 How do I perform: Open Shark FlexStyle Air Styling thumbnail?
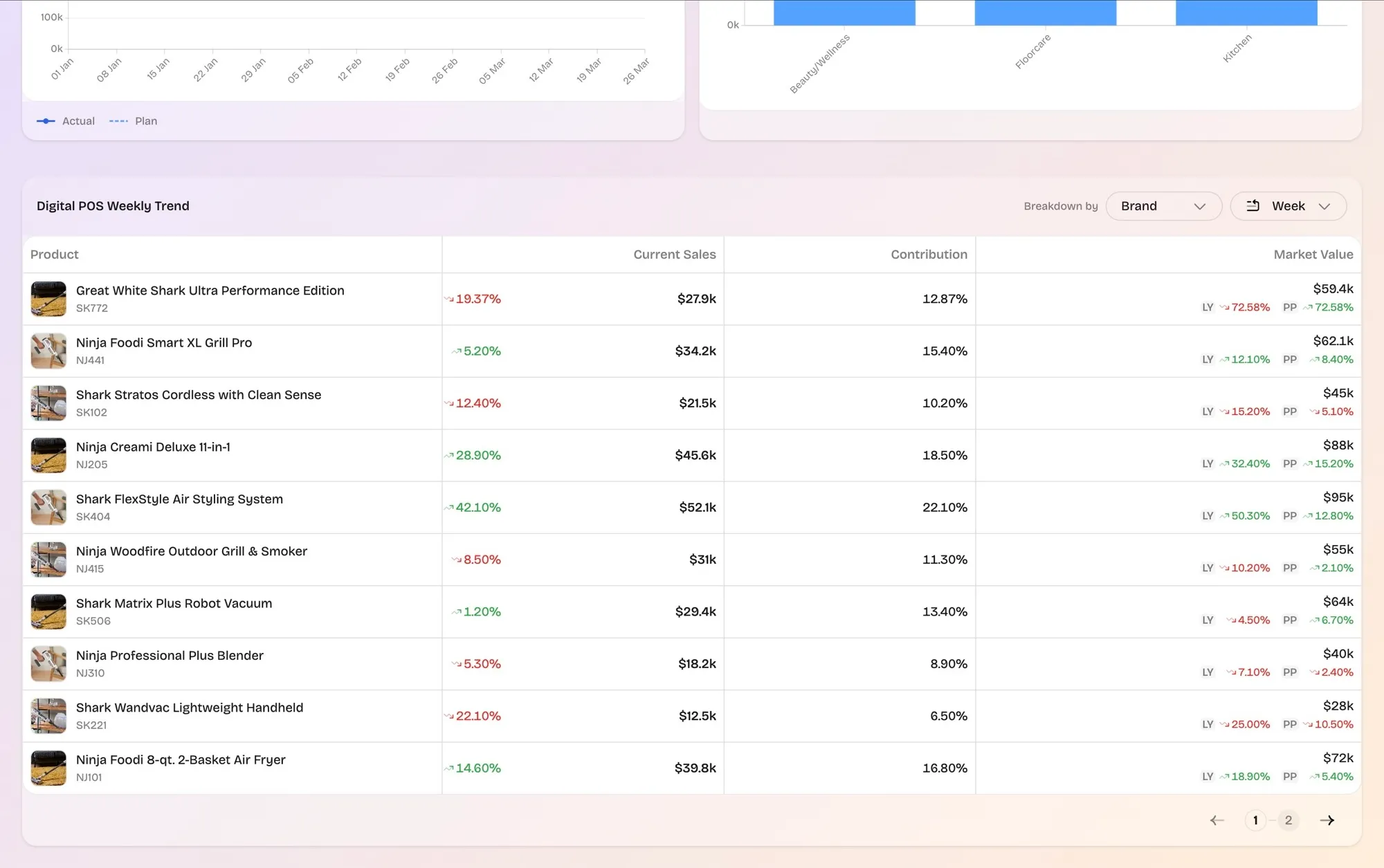click(x=48, y=507)
